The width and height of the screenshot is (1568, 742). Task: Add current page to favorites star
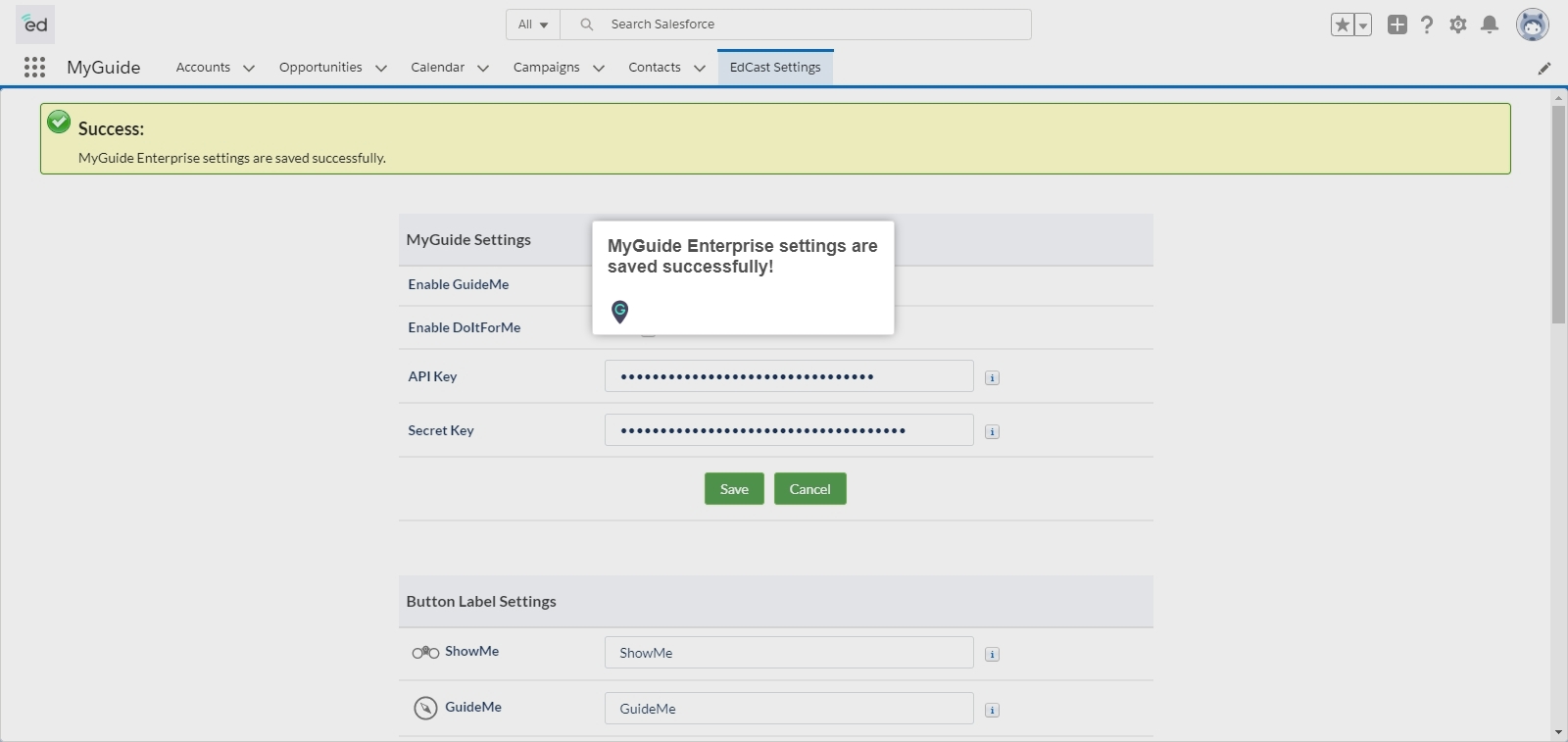pyautogui.click(x=1343, y=25)
